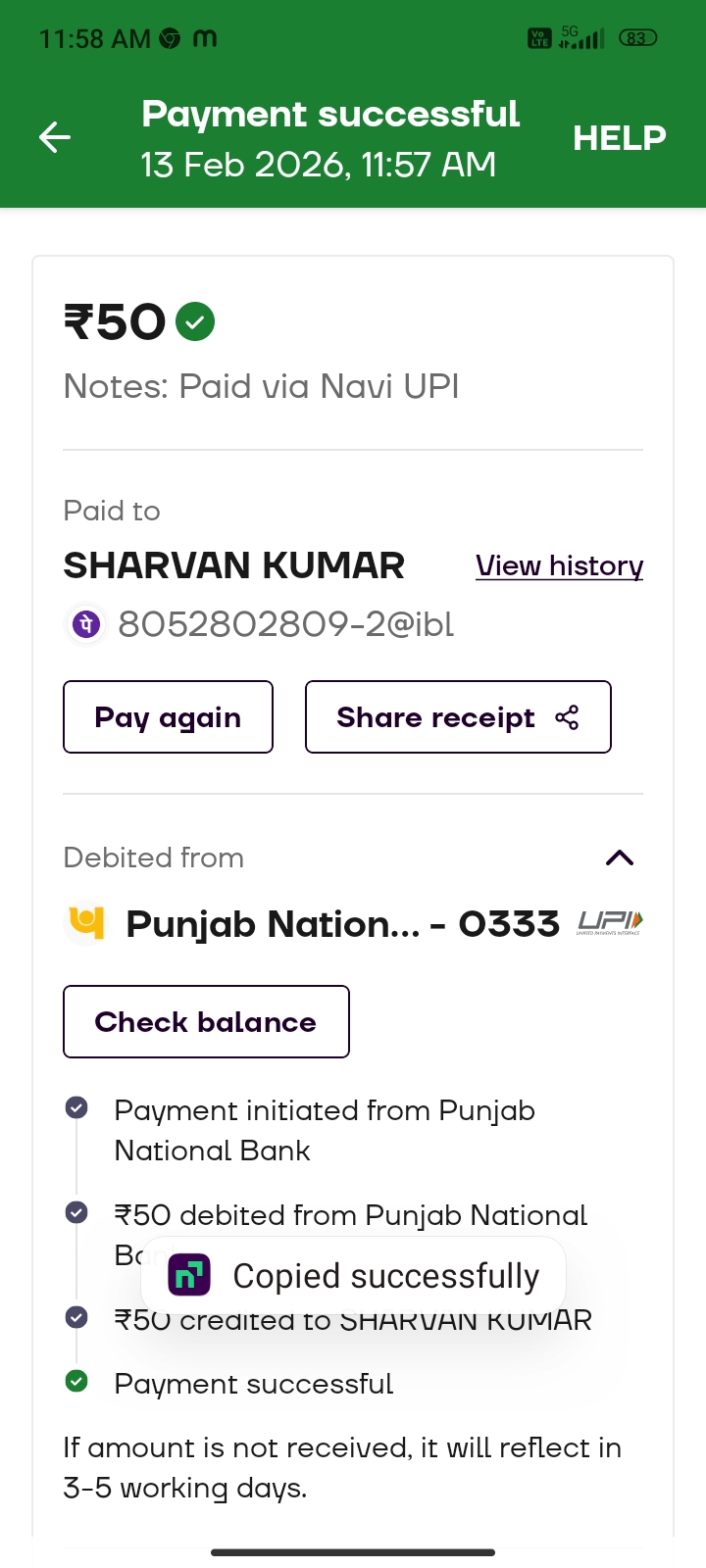
Task: Tap the recipient name SHARVAN KUMAR
Action: pyautogui.click(x=233, y=566)
